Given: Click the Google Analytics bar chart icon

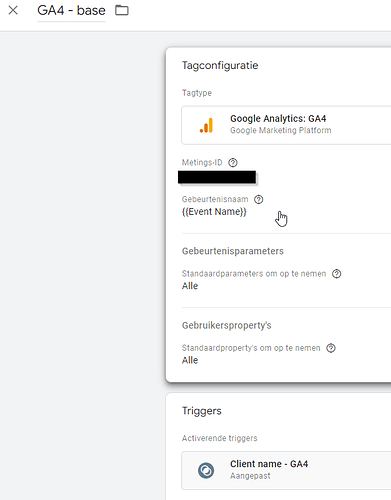Looking at the screenshot, I should point(206,125).
